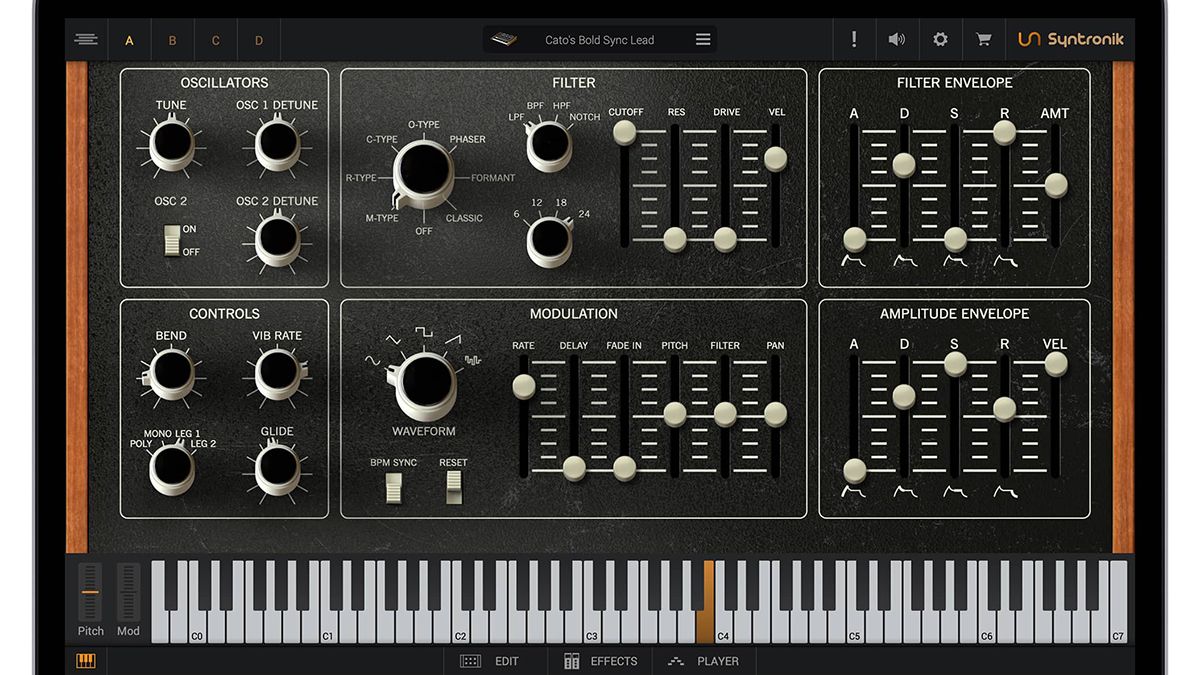The width and height of the screenshot is (1200, 675).
Task: Enable the BPM SYNC switch
Action: pyautogui.click(x=392, y=487)
